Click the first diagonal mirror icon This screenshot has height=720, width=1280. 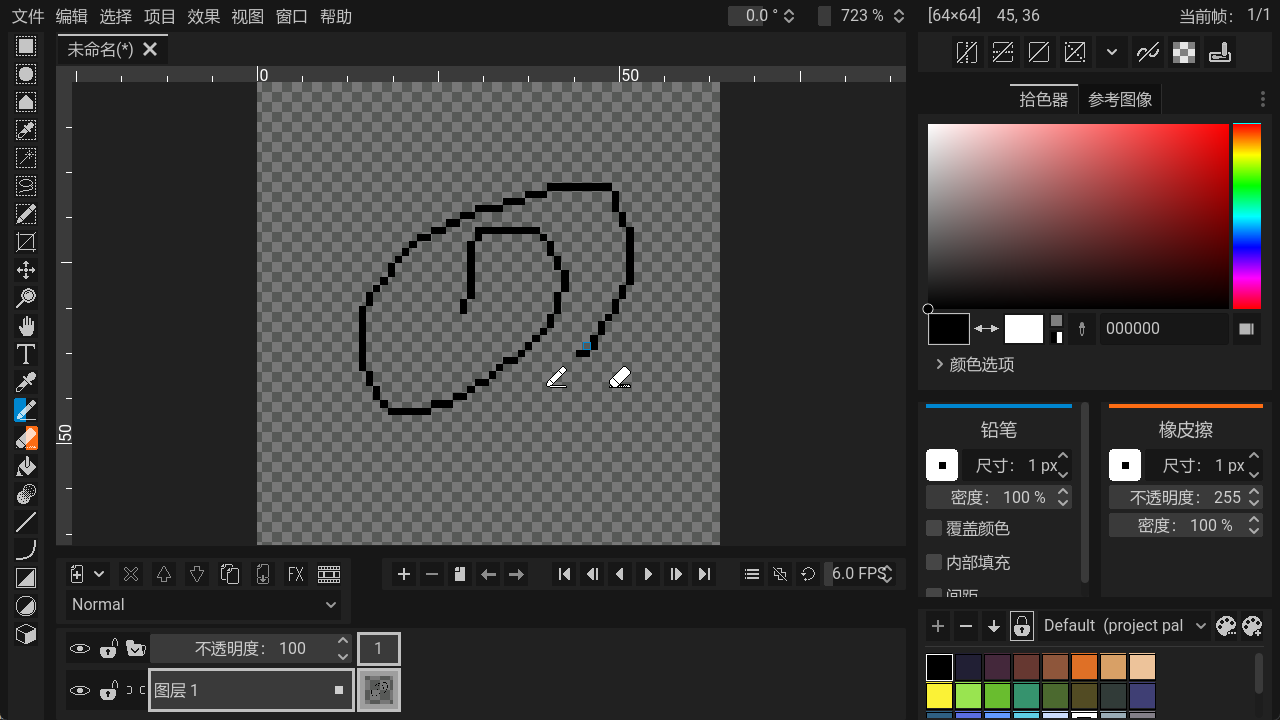[x=1039, y=52]
